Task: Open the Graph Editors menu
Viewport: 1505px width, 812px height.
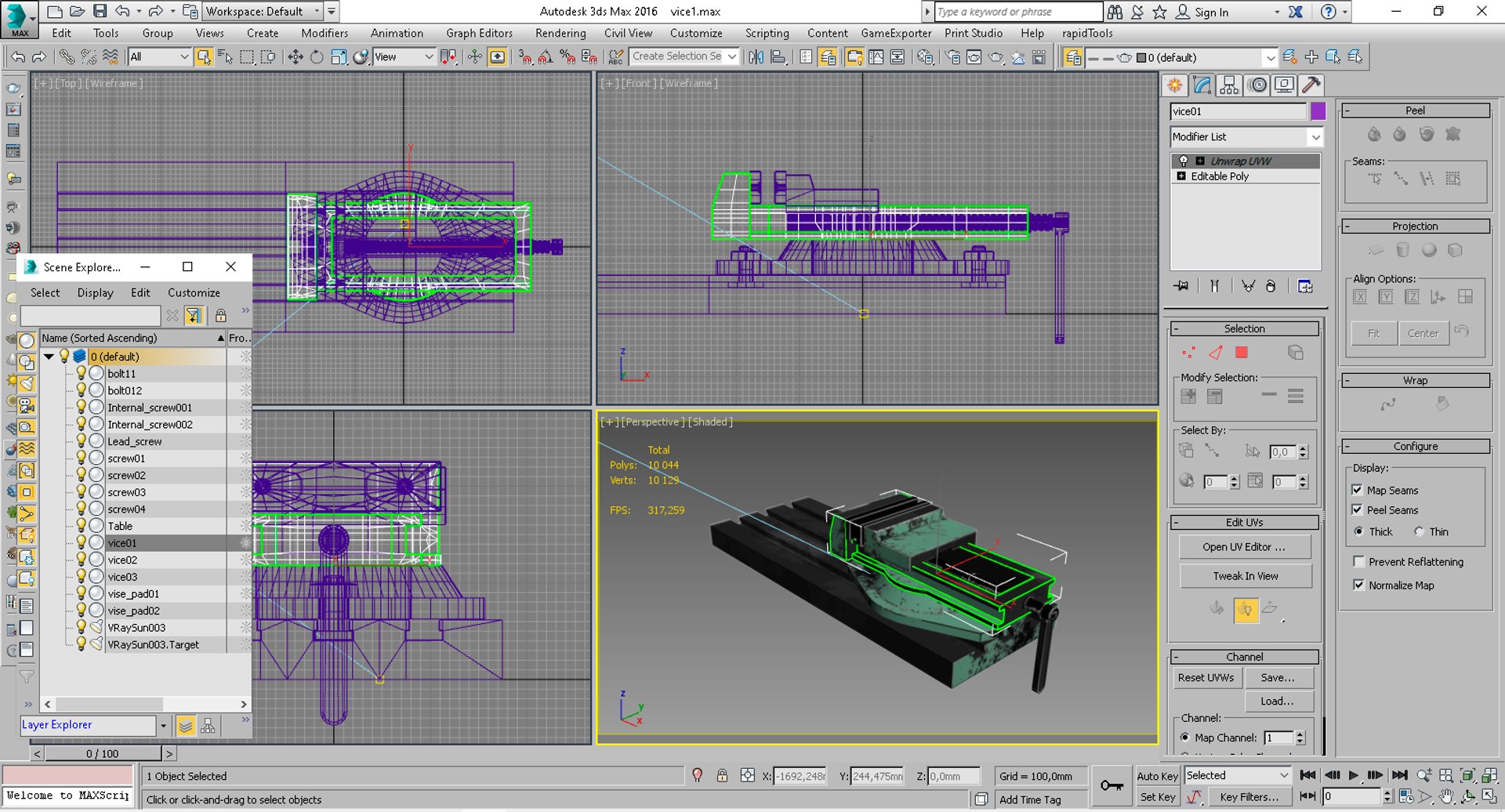Action: (x=479, y=33)
